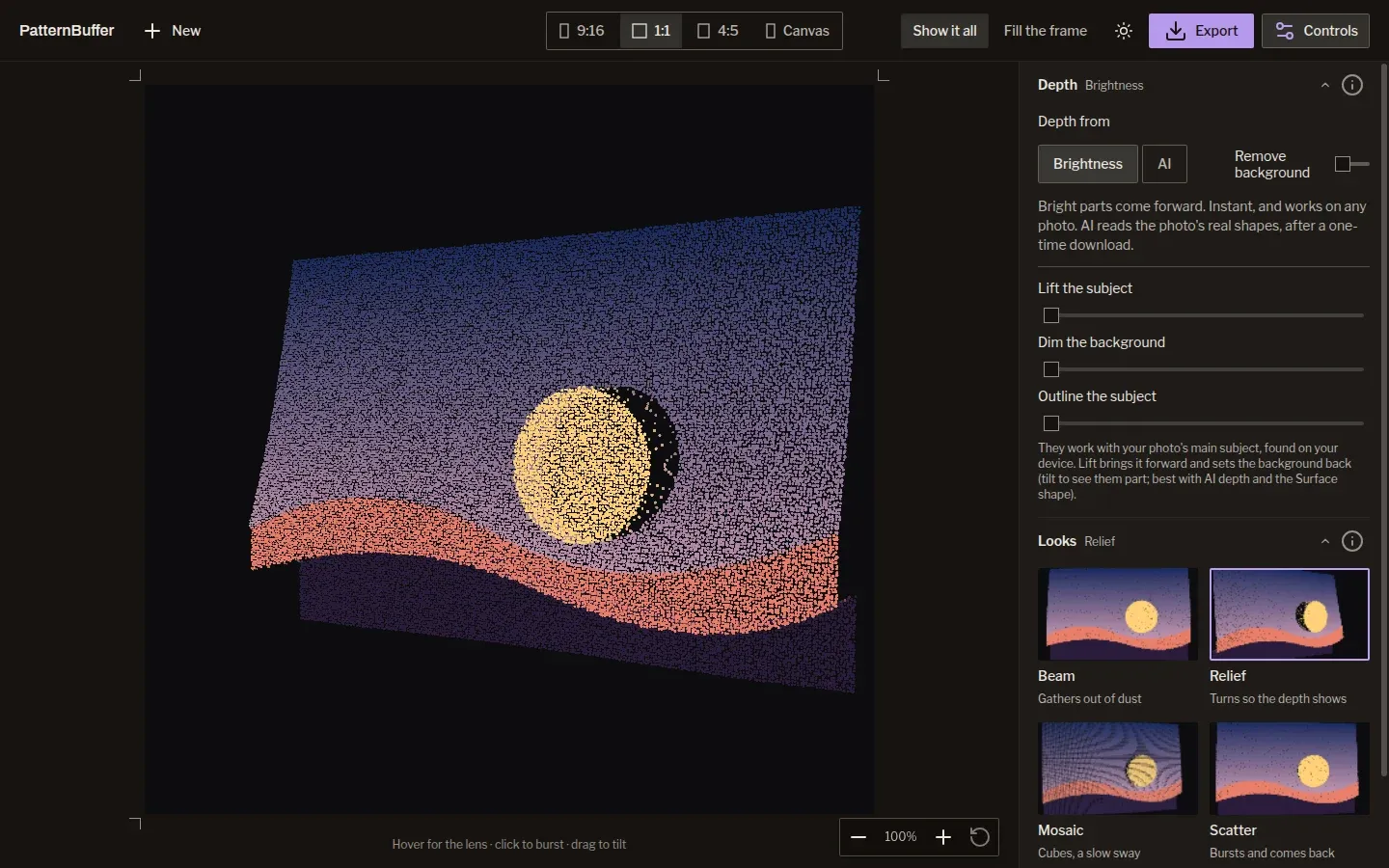
Task: Click the 100% zoom level value
Action: coord(900,837)
